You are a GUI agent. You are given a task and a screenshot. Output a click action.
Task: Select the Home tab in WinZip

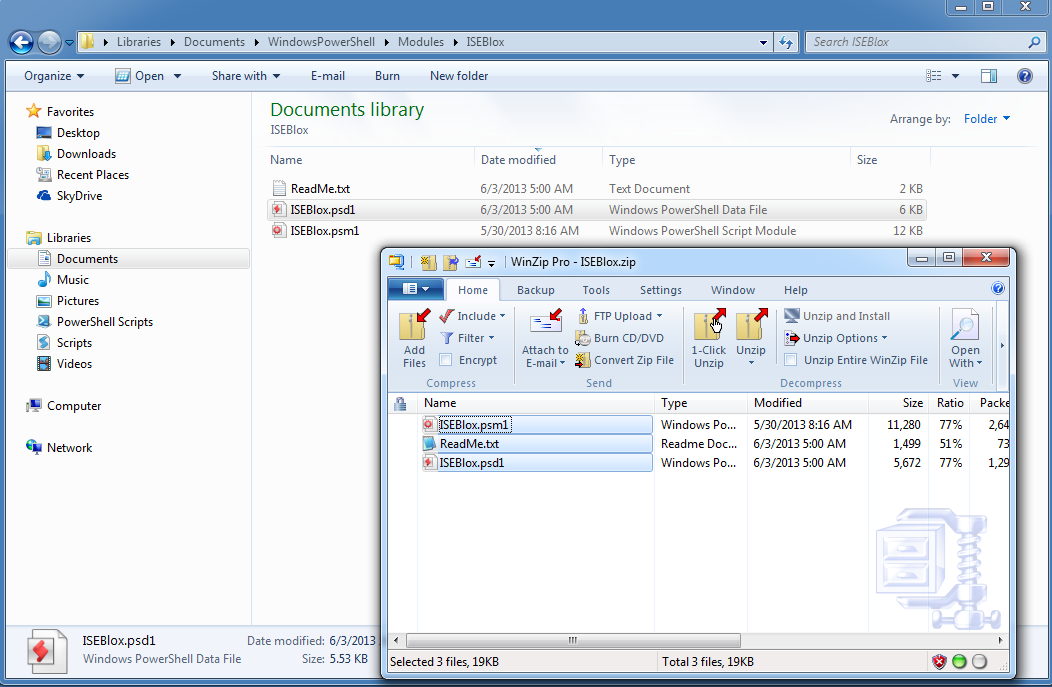pos(473,290)
